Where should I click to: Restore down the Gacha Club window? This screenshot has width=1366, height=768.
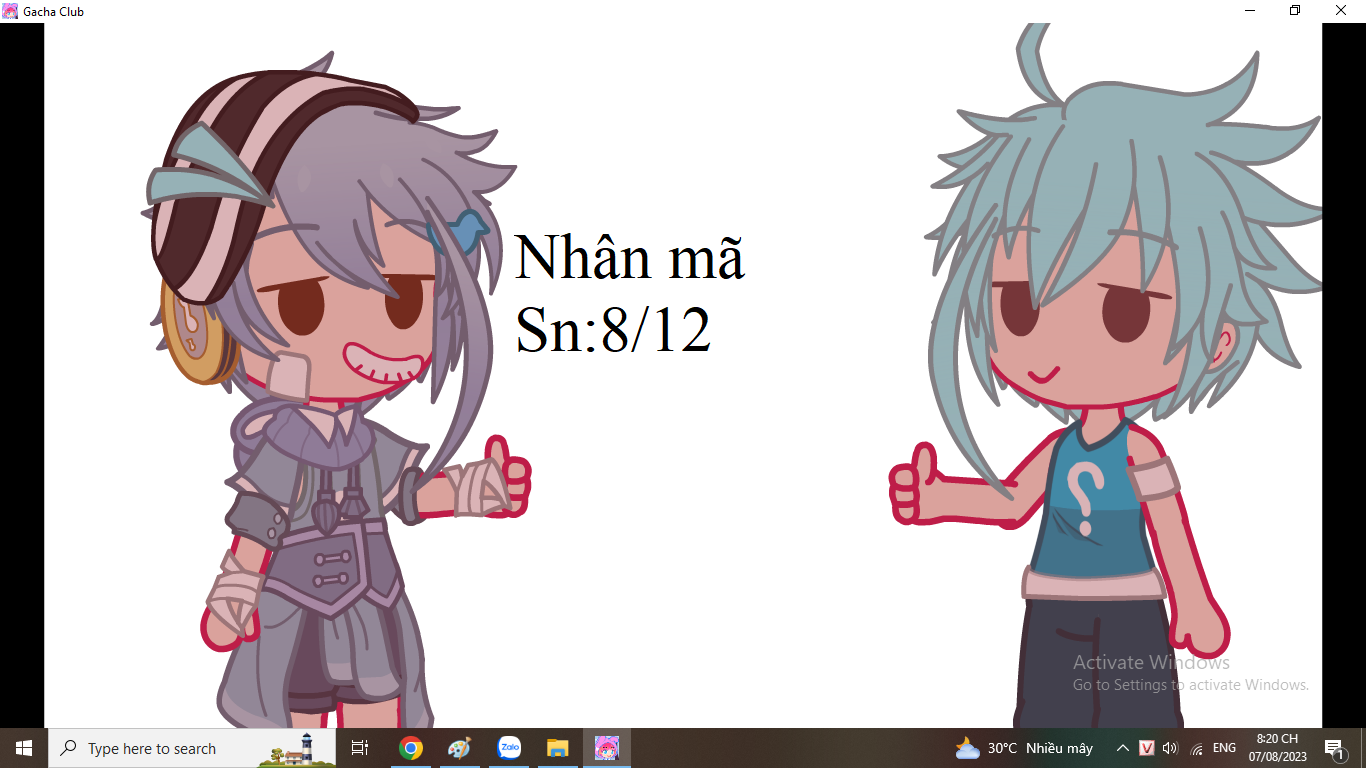(1295, 11)
